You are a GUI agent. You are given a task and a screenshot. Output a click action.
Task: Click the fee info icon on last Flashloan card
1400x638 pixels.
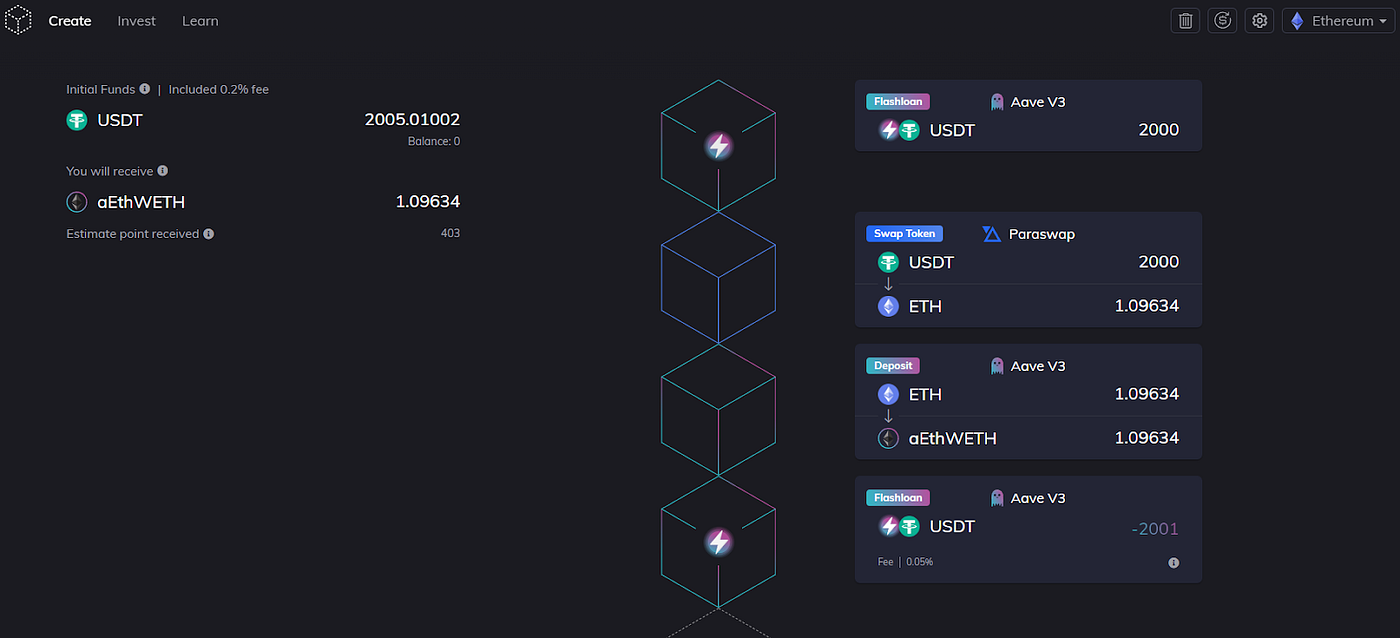pyautogui.click(x=1173, y=562)
